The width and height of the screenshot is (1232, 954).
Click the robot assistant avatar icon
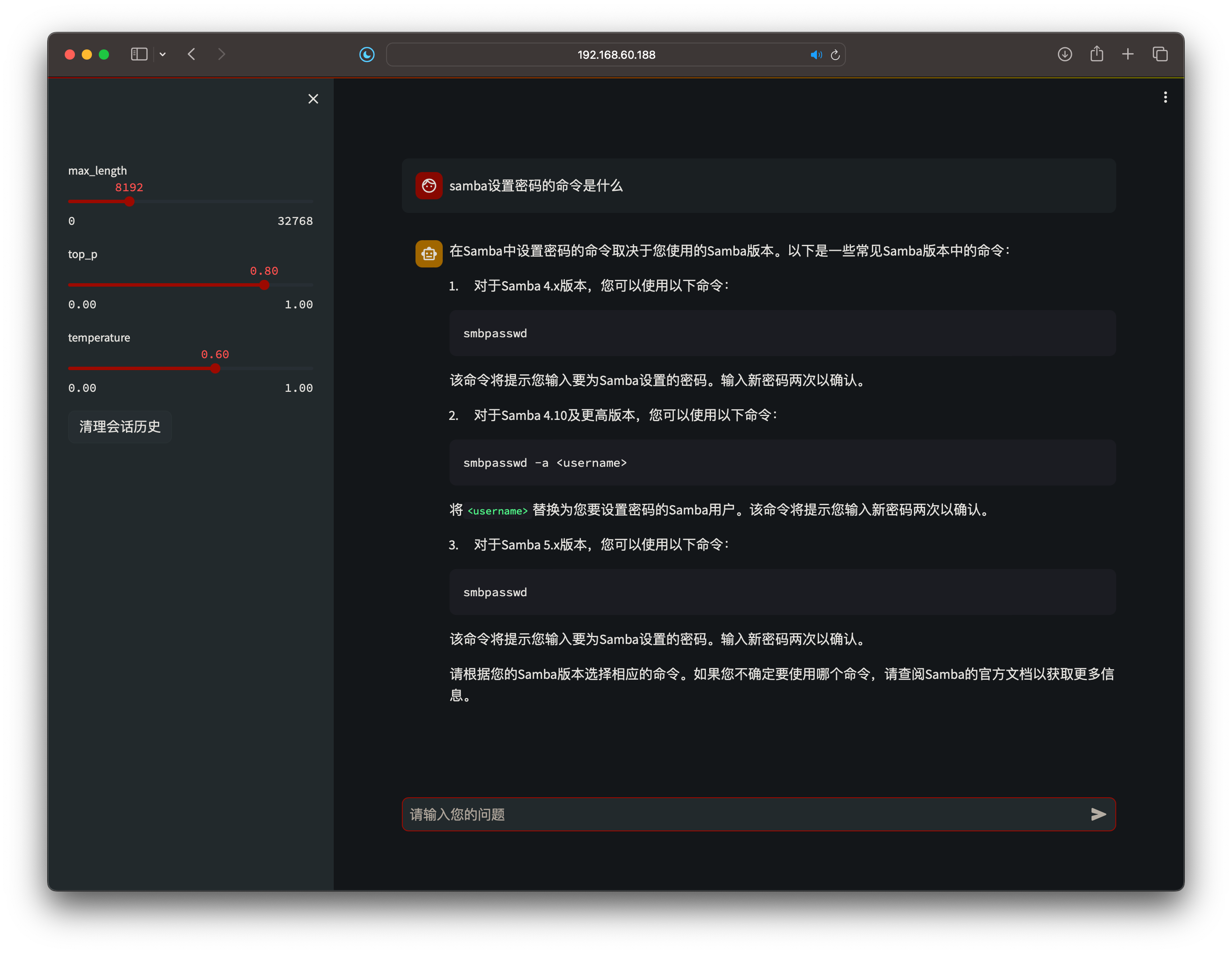pyautogui.click(x=429, y=253)
